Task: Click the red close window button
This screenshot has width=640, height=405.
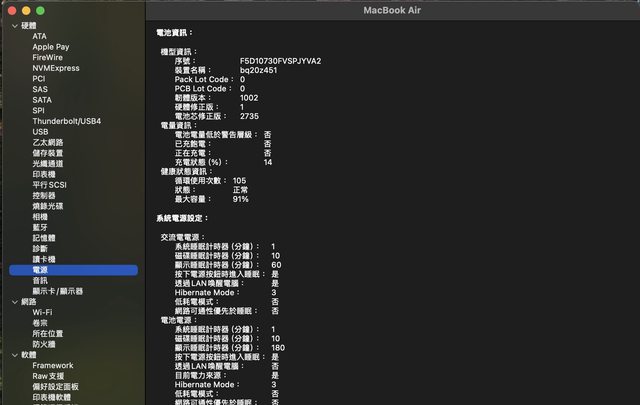Action: (13, 9)
